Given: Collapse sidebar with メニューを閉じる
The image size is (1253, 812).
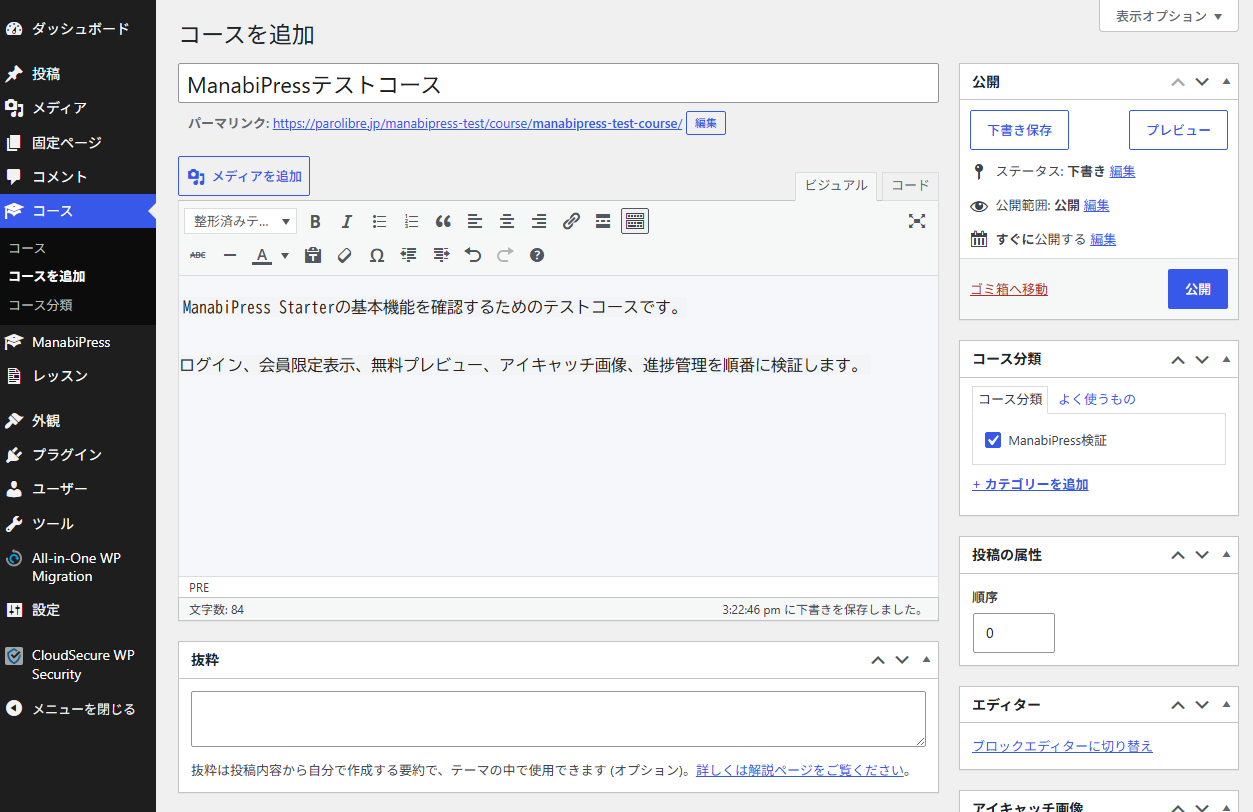Looking at the screenshot, I should 78,709.
